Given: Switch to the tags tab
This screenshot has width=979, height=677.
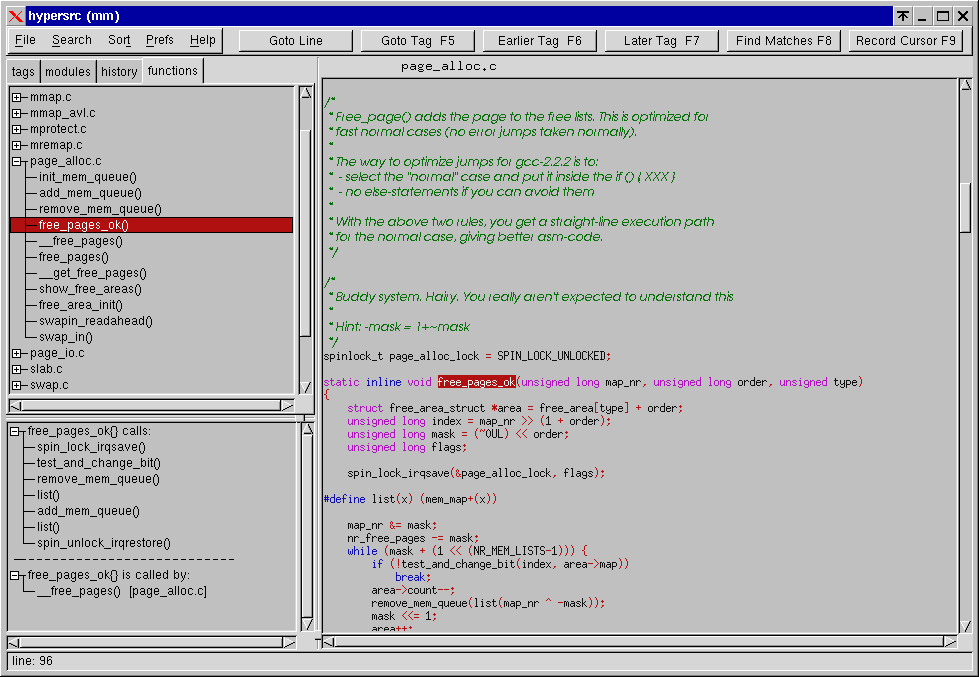Looking at the screenshot, I should (23, 71).
